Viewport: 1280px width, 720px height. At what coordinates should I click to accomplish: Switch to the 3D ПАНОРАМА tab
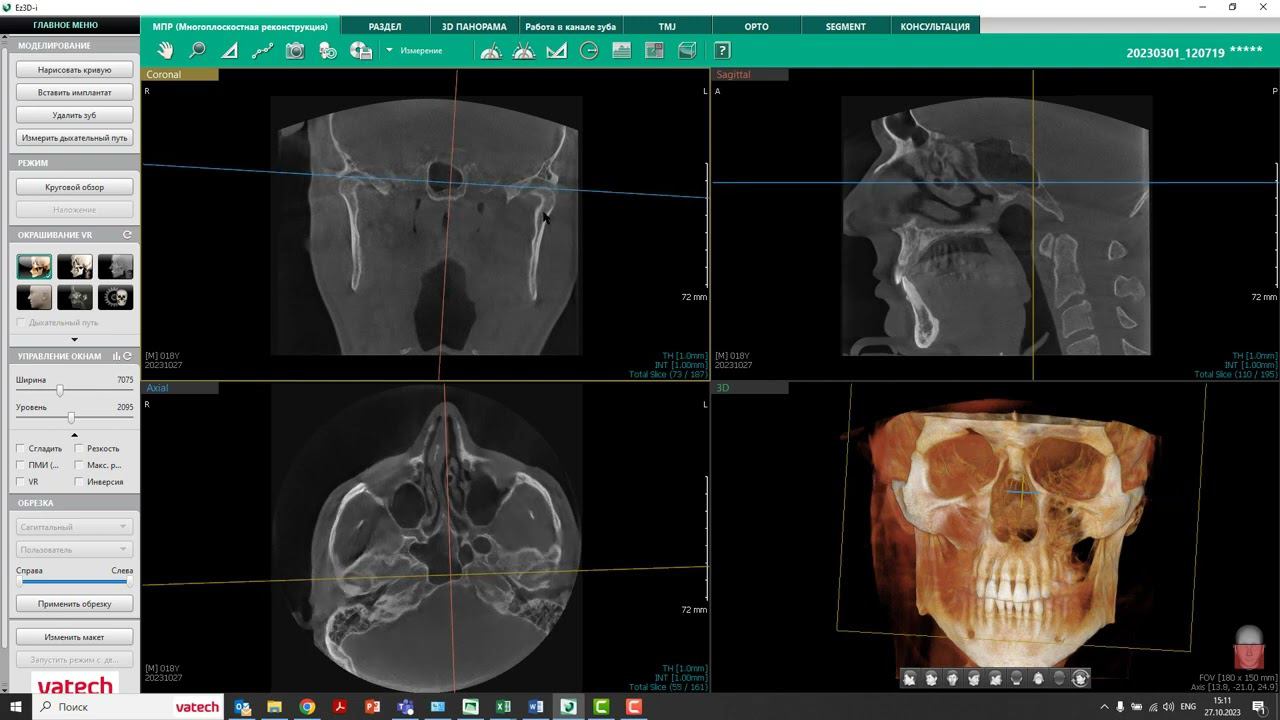(474, 26)
